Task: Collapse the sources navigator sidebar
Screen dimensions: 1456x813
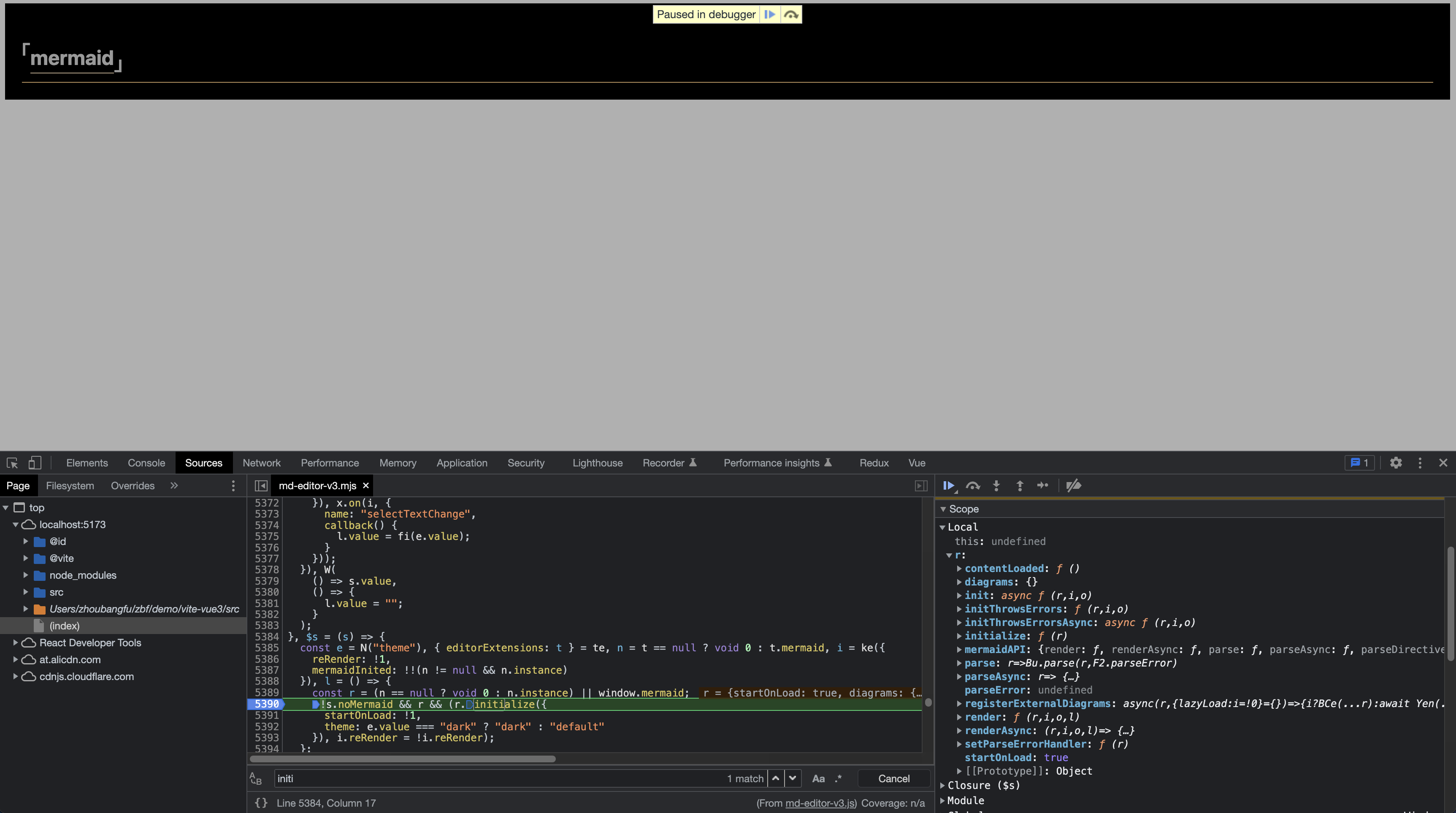Action: [261, 485]
